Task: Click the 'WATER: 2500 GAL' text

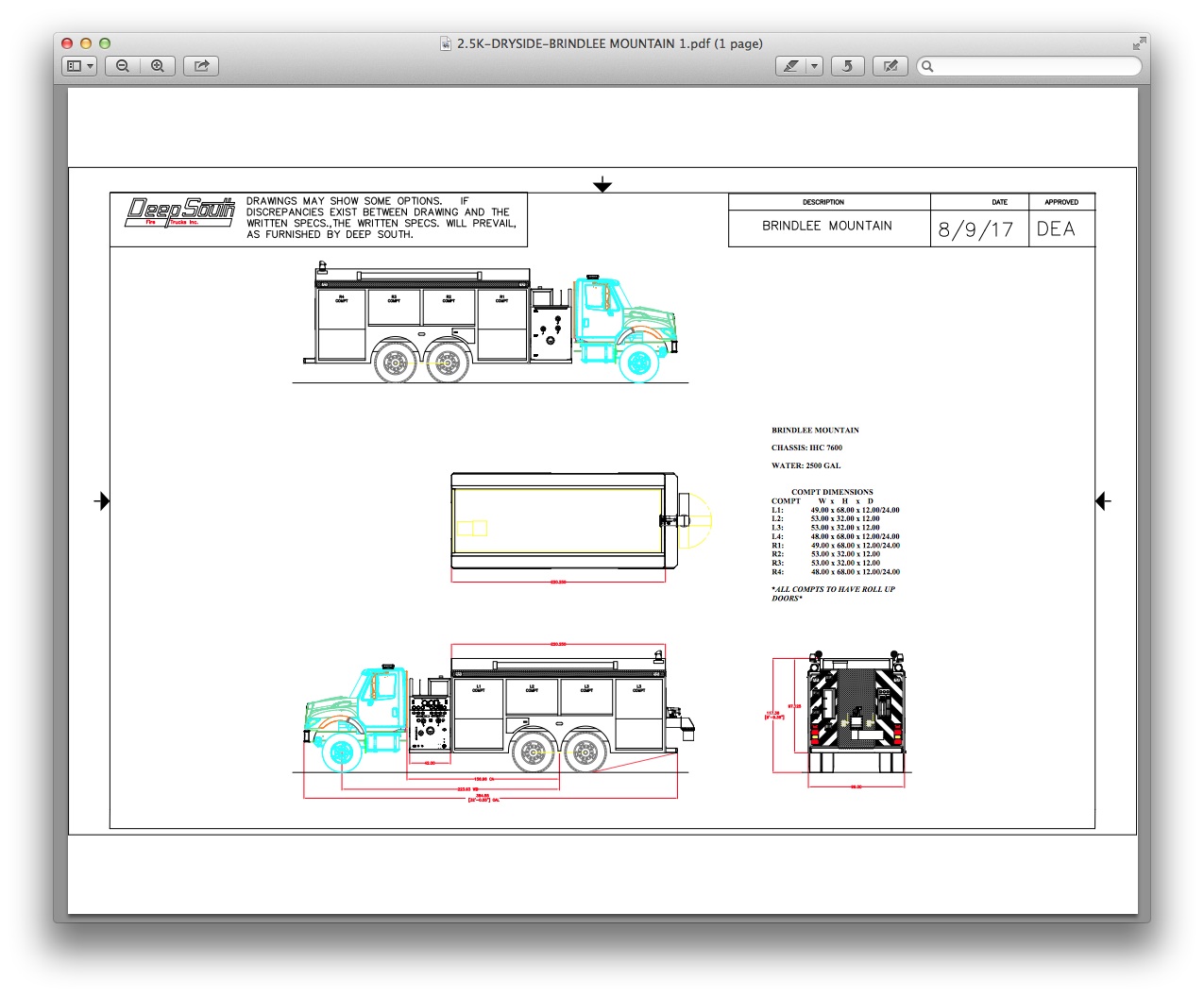Action: point(805,465)
